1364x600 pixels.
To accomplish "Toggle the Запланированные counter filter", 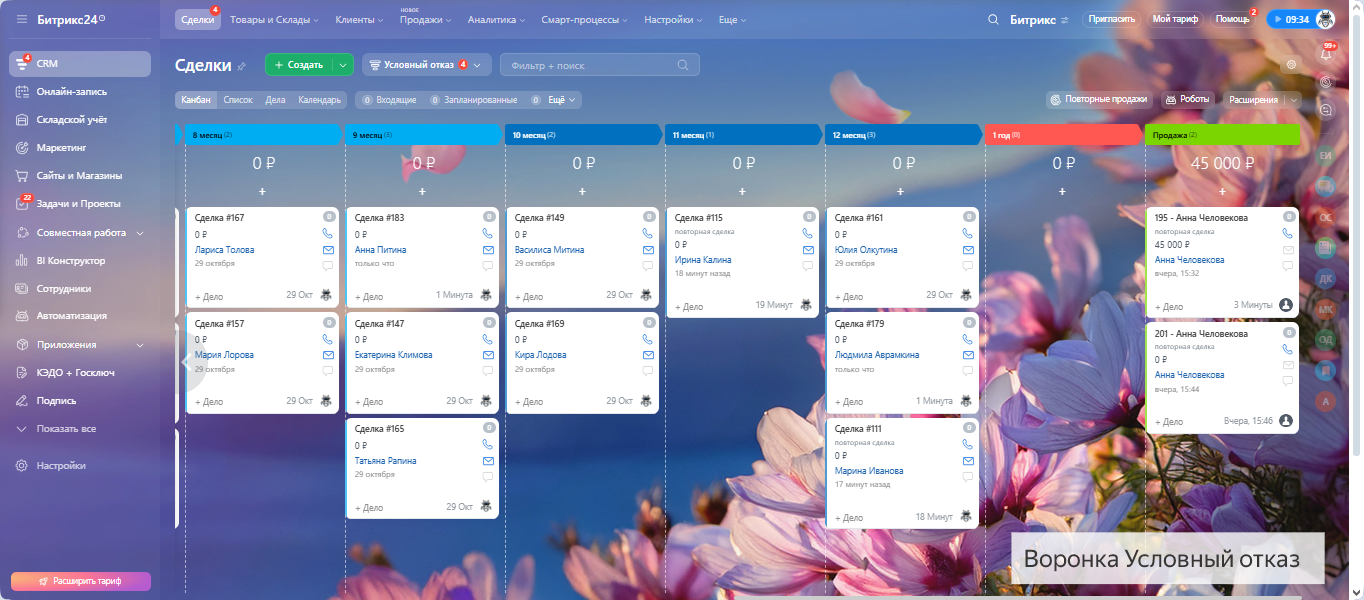I will tap(473, 100).
